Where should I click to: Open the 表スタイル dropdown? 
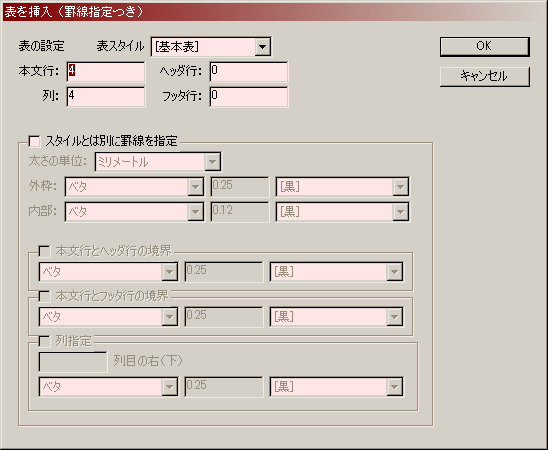(211, 47)
